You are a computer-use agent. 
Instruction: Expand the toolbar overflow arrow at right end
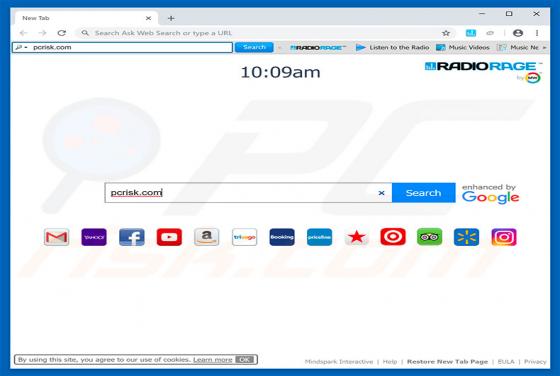pyautogui.click(x=545, y=47)
